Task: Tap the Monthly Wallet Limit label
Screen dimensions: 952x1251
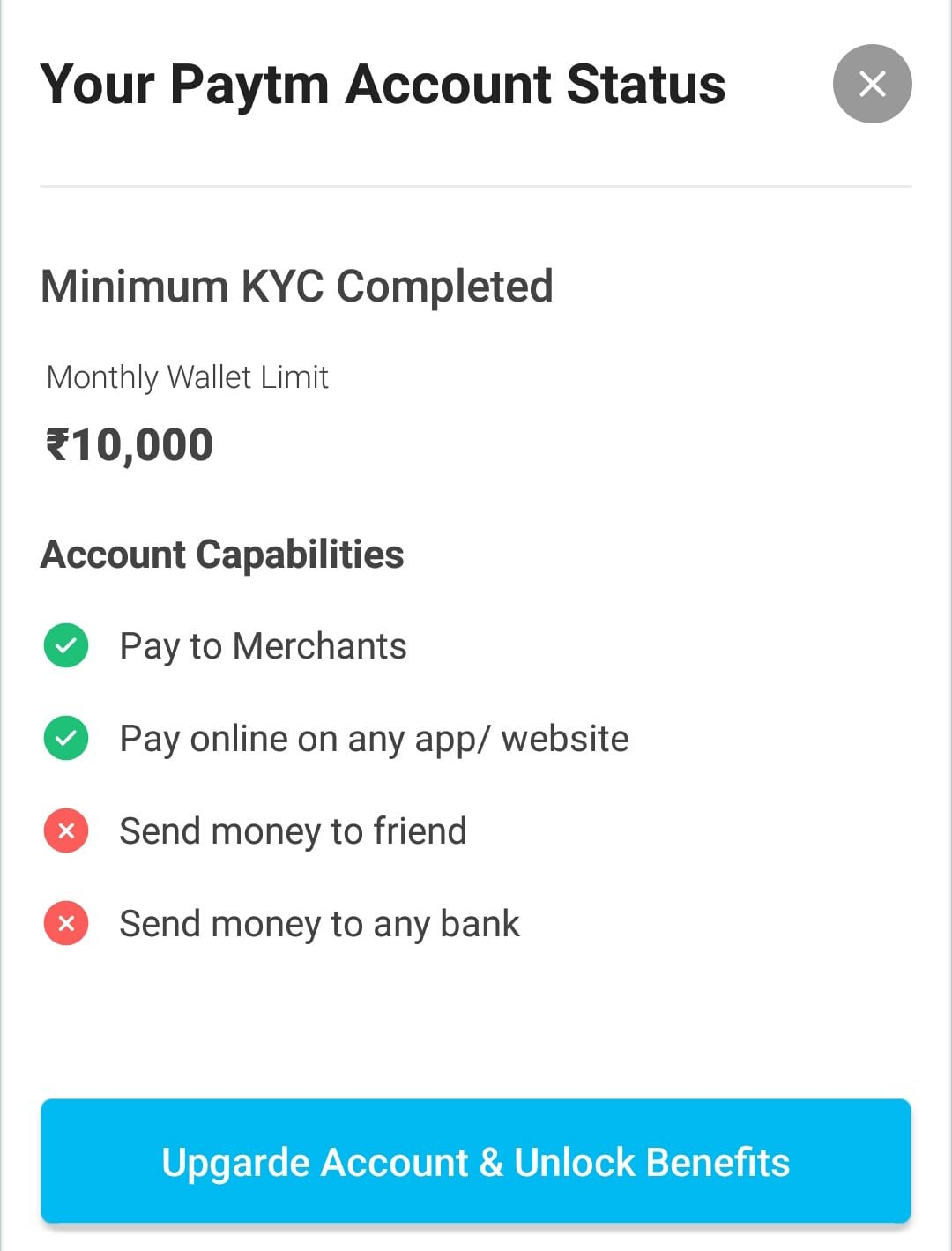Action: tap(187, 377)
